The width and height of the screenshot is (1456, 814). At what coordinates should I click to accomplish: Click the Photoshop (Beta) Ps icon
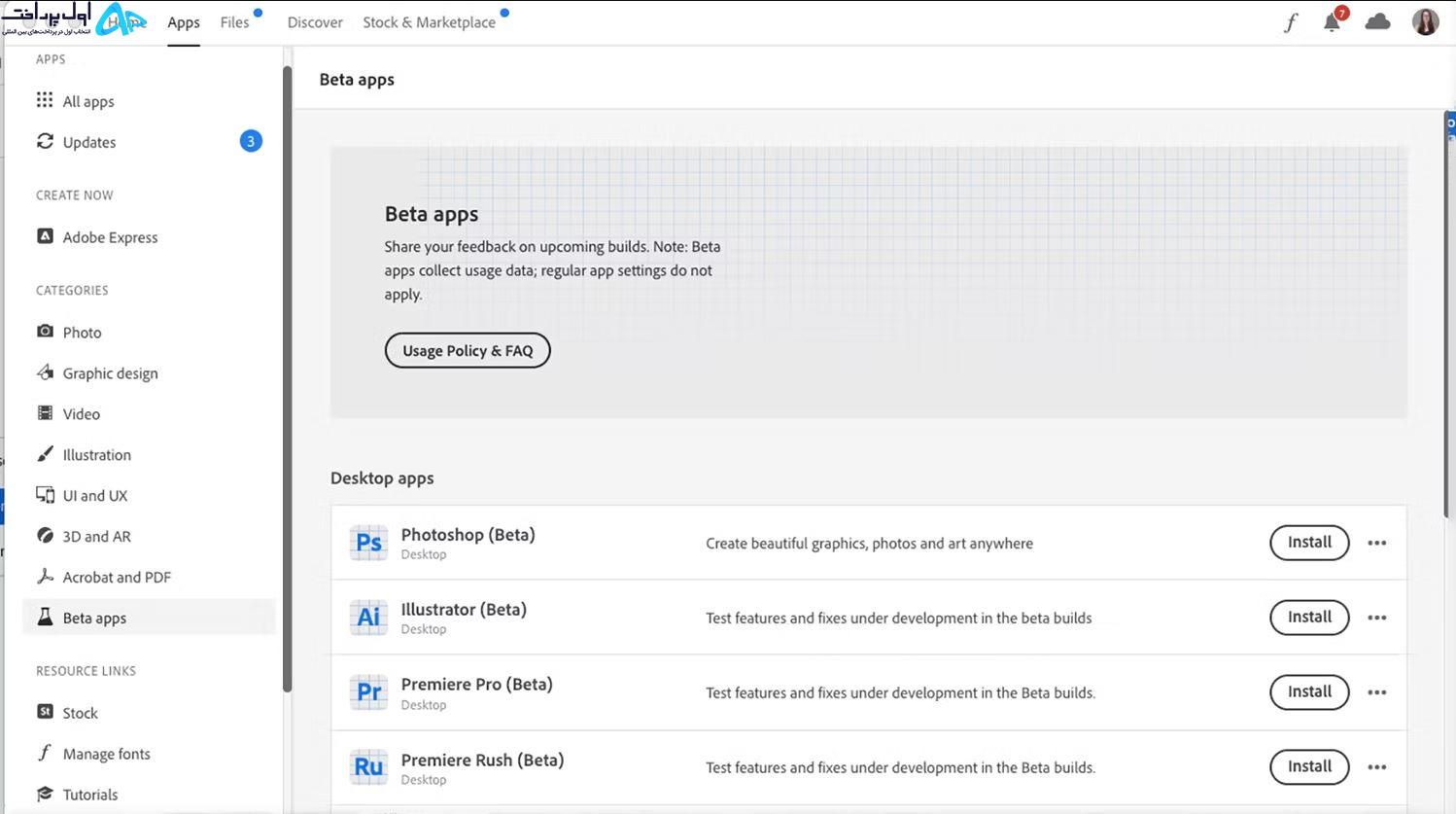click(368, 543)
